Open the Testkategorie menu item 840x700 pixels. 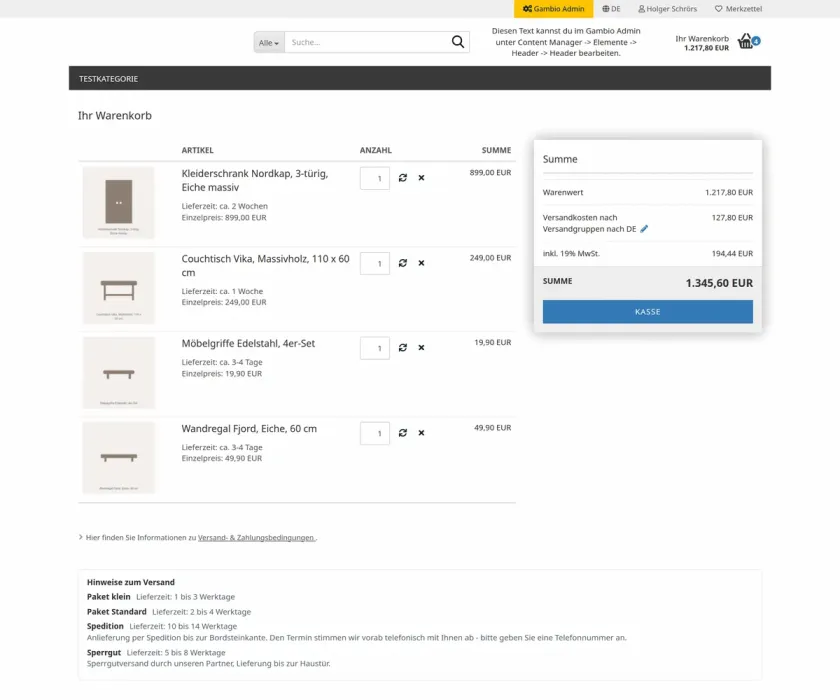[x=109, y=79]
